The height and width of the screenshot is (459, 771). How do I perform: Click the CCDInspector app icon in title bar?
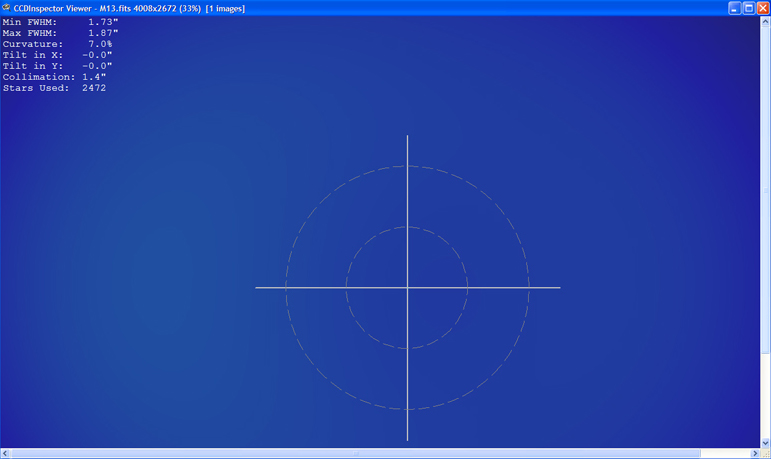(6, 8)
